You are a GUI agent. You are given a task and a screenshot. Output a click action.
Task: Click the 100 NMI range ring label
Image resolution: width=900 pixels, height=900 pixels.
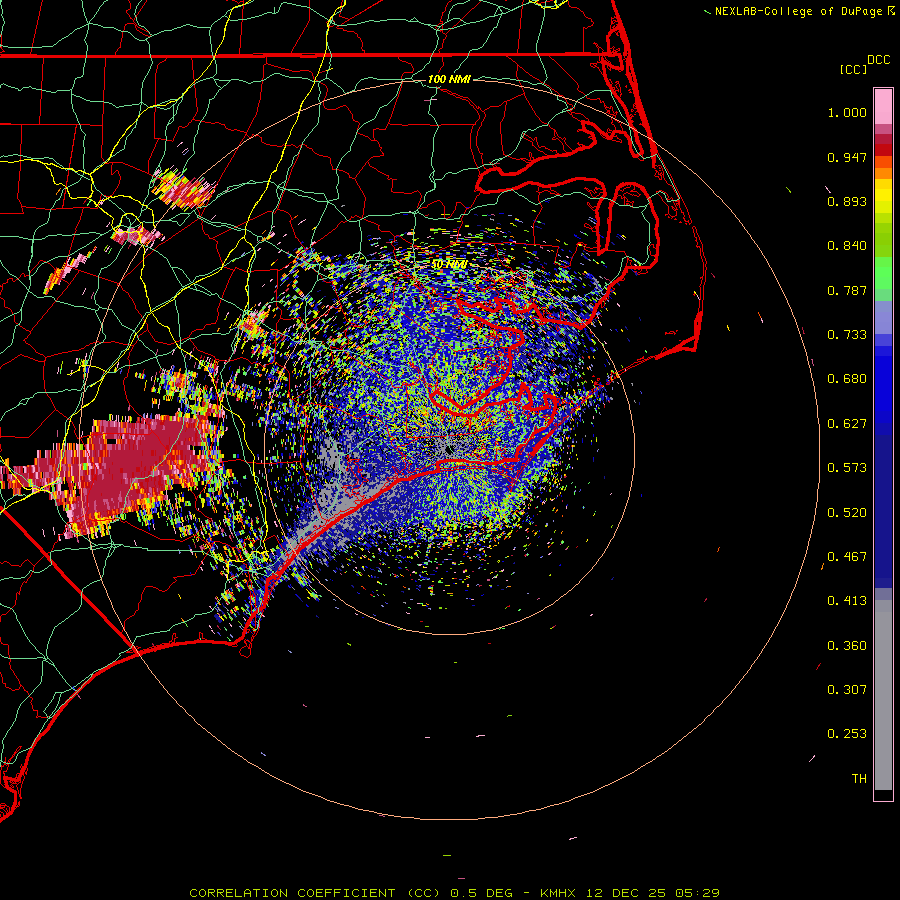(449, 79)
